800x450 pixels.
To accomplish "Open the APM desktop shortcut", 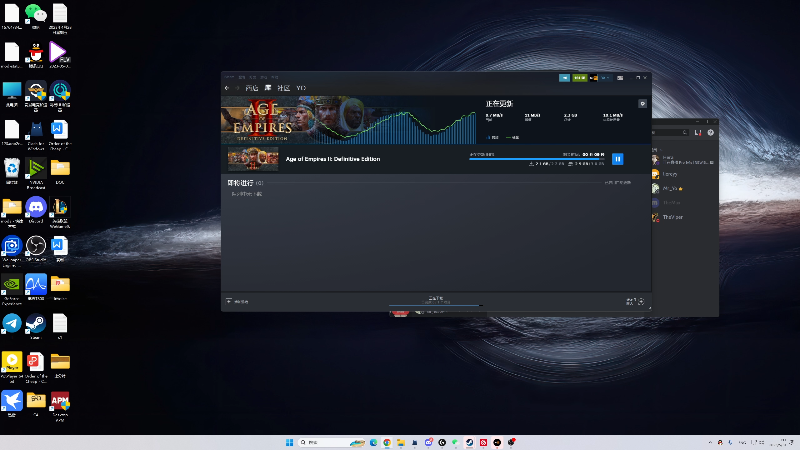I will [x=60, y=405].
